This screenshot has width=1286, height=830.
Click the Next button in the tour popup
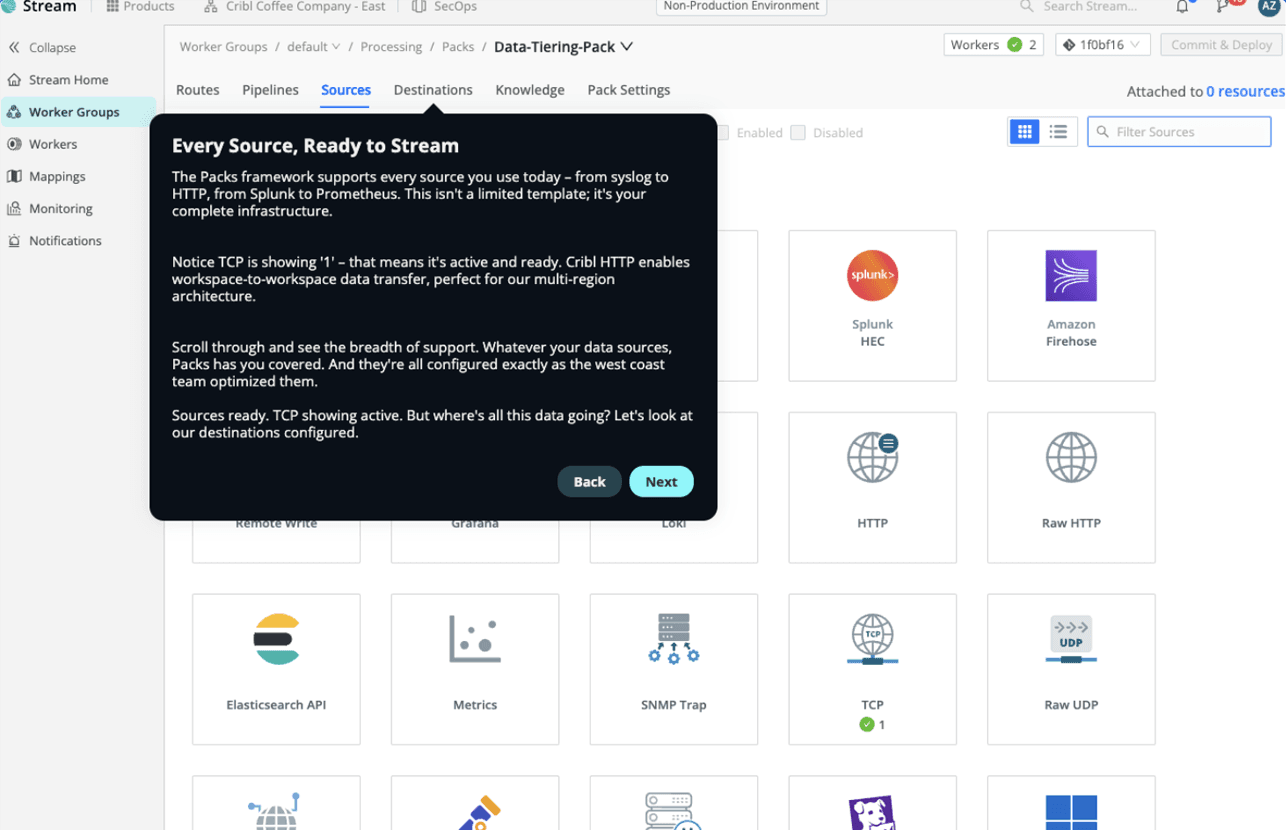tap(661, 481)
